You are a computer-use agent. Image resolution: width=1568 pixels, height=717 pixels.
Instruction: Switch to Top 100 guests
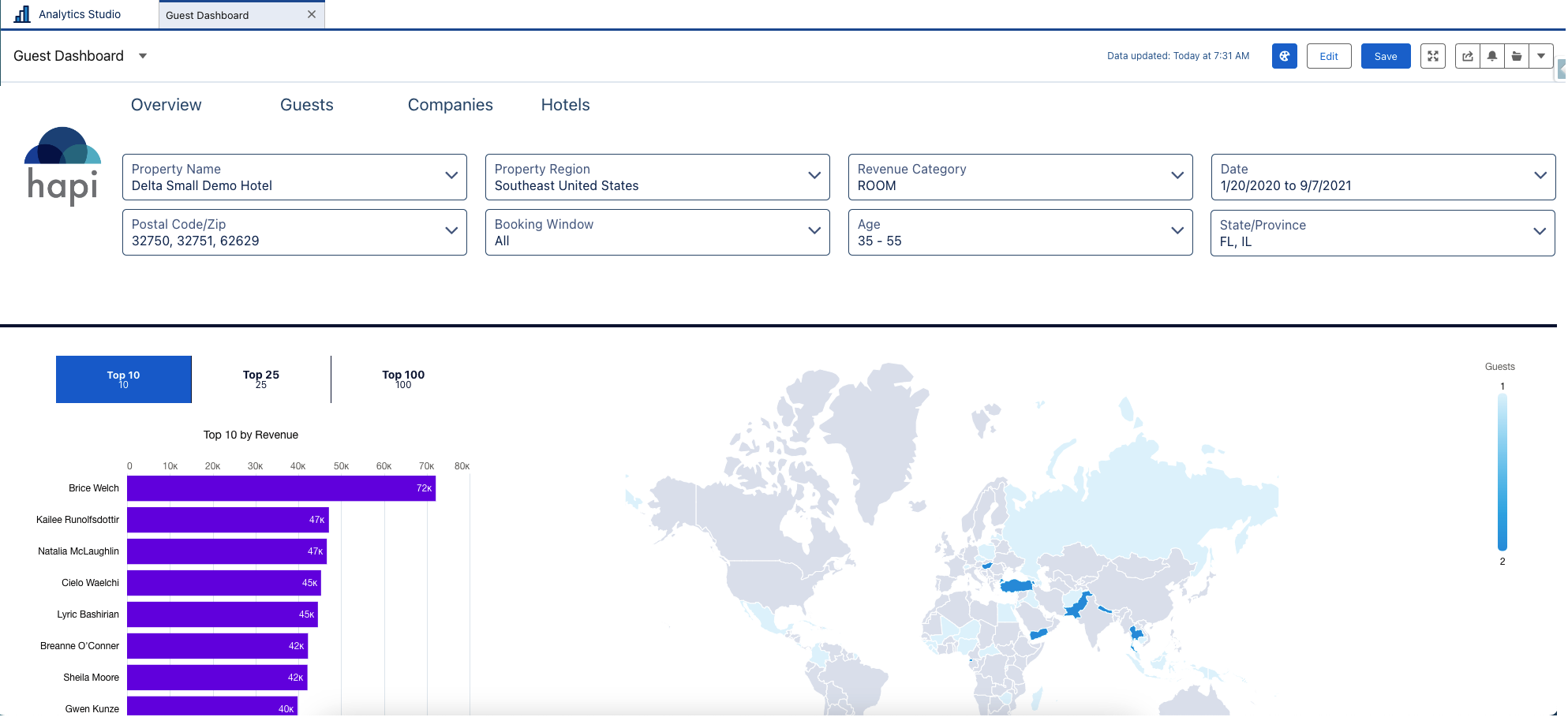point(403,379)
